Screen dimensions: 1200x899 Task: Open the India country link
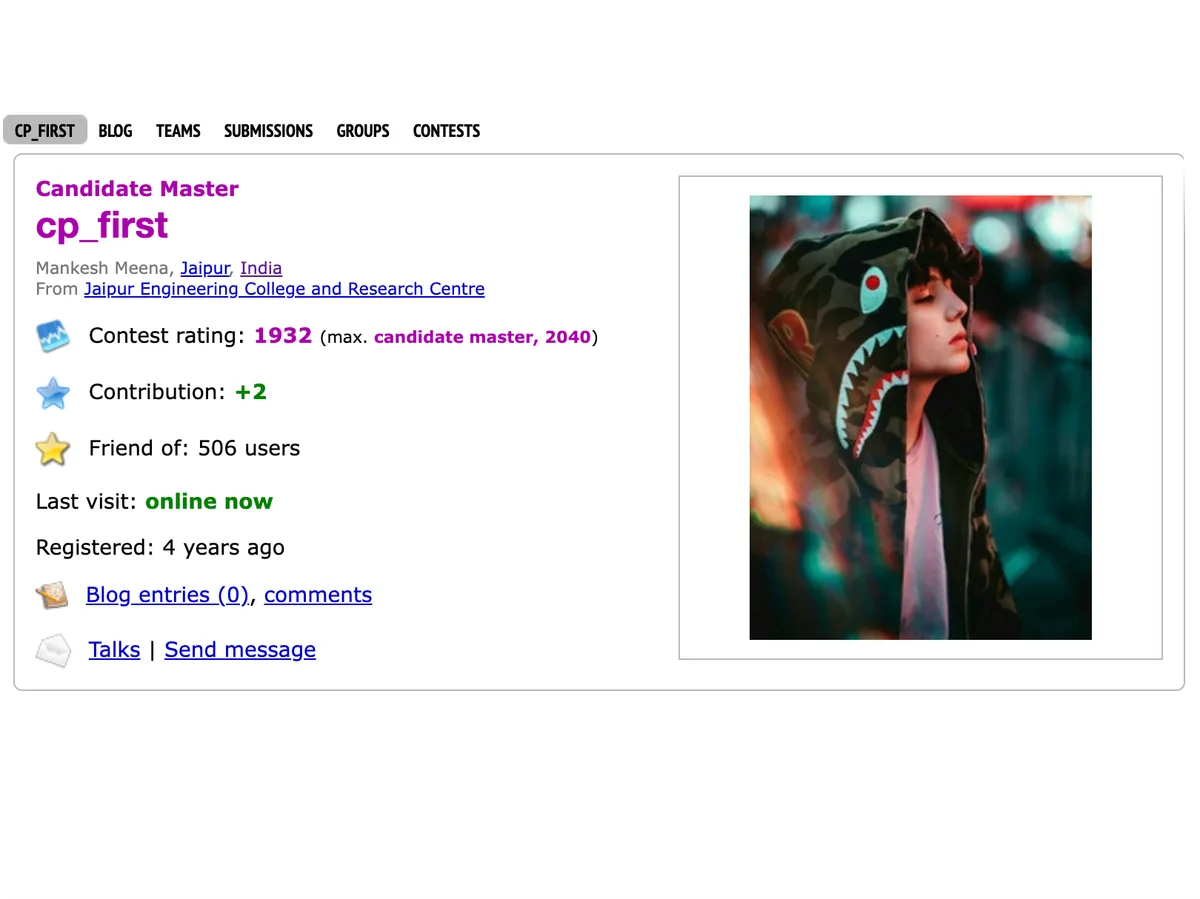coord(261,268)
